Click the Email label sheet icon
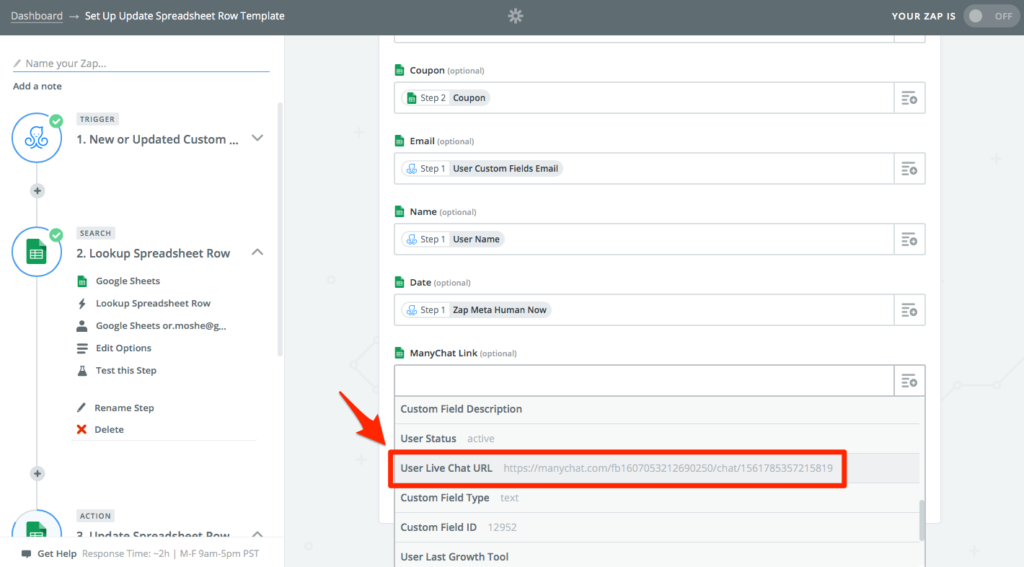Screen dimensions: 1024x567 tap(400, 141)
